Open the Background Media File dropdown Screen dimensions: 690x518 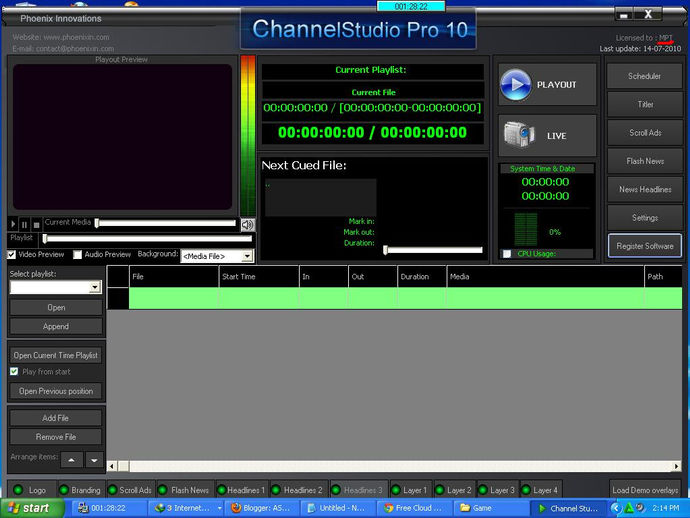click(247, 256)
